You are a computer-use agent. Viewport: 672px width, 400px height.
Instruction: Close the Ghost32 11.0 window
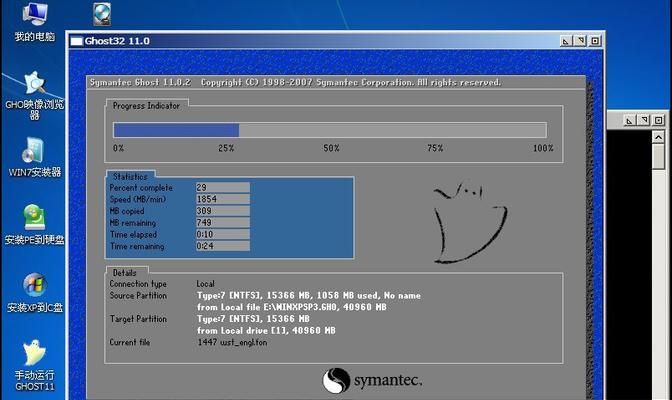[595, 41]
